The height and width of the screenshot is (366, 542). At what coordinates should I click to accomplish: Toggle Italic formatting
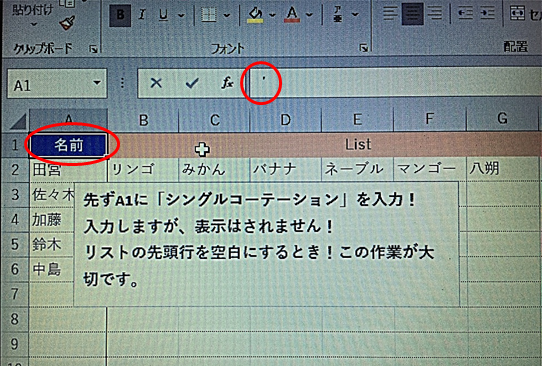(x=142, y=15)
